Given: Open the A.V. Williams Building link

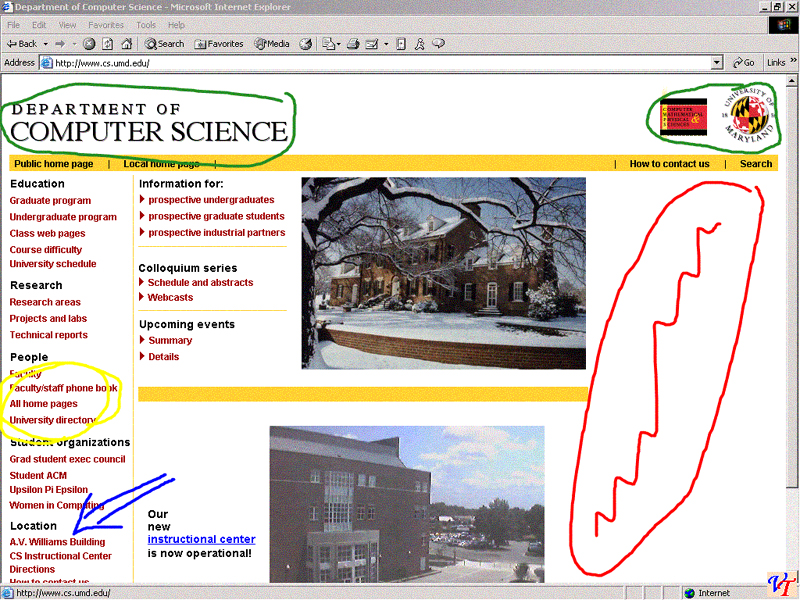Looking at the screenshot, I should point(57,542).
